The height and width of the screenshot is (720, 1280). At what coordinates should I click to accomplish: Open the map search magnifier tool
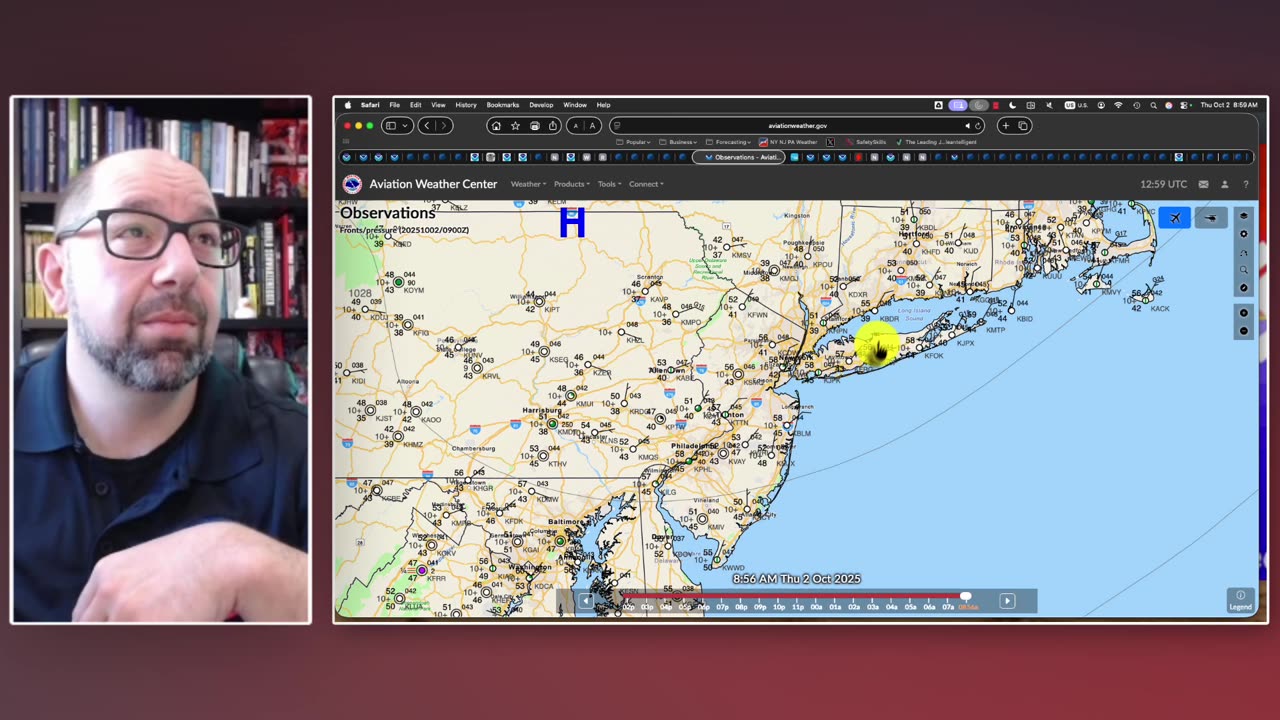(x=1244, y=270)
